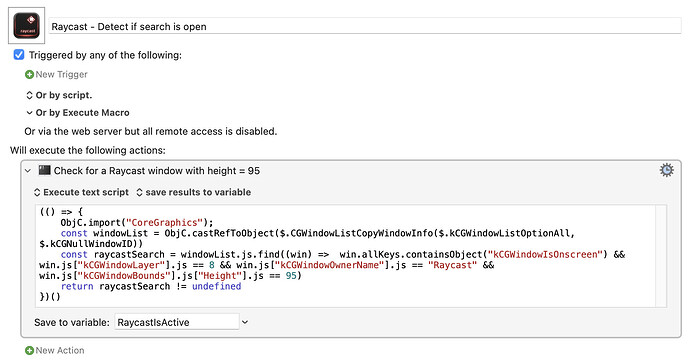Open the action gear menu
This screenshot has height=363, width=690.
(x=666, y=170)
